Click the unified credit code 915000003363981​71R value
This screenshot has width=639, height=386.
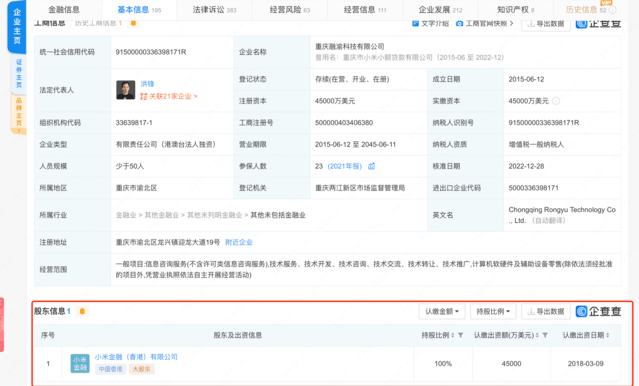coord(151,52)
